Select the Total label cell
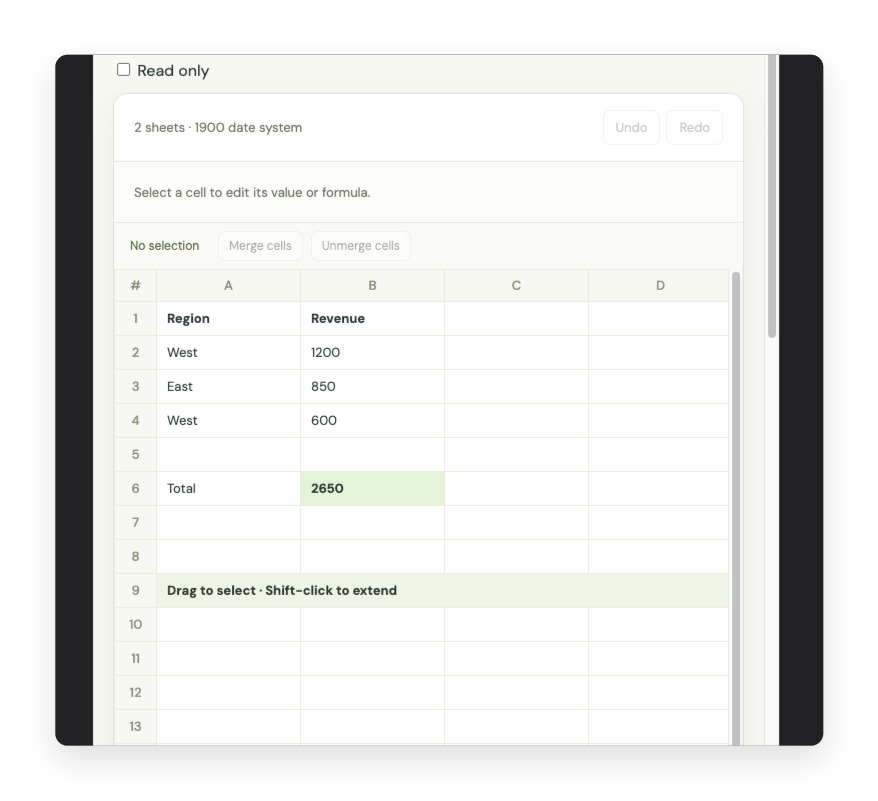Viewport: 878px width, 801px height. coord(228,488)
